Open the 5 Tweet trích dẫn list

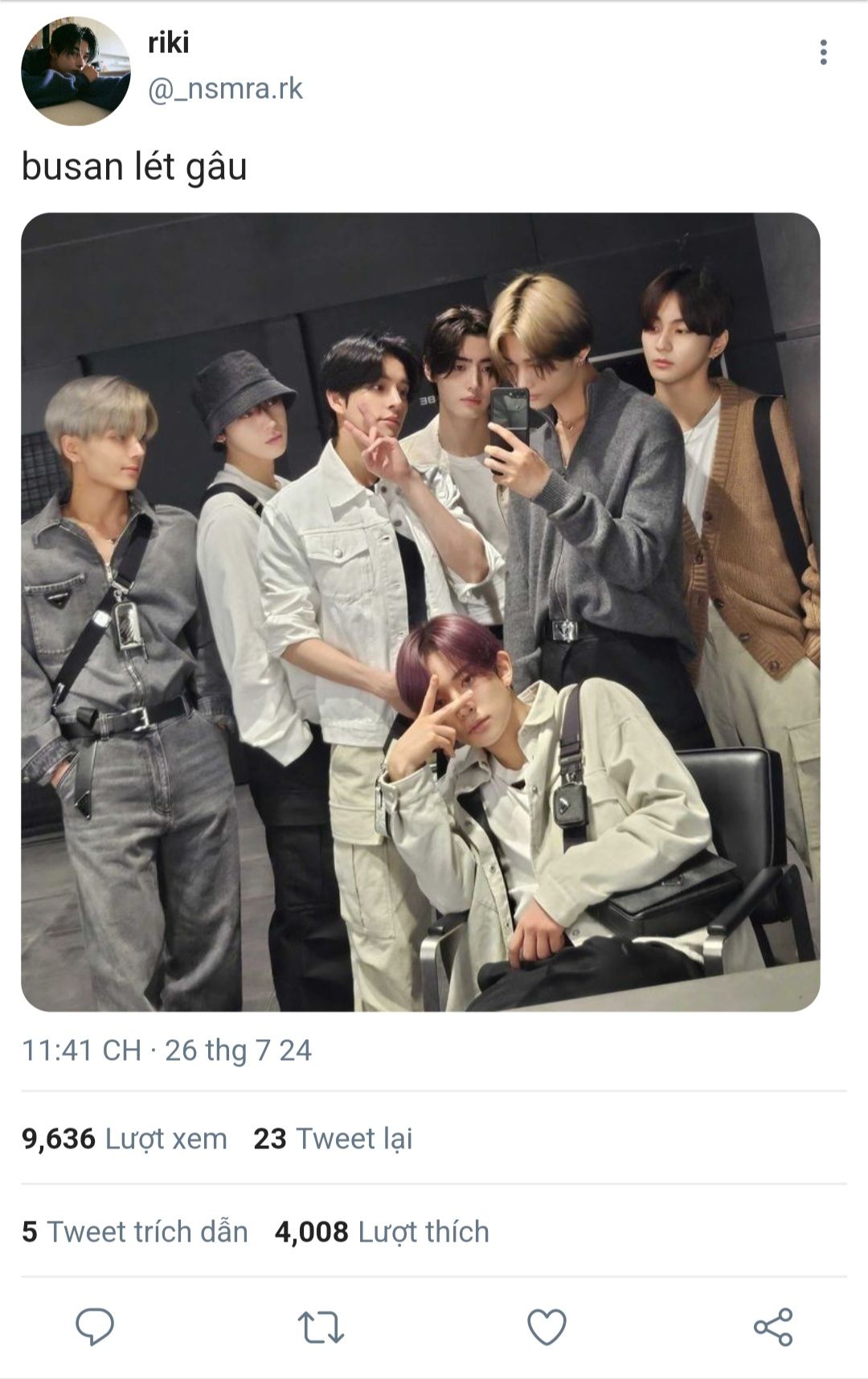(135, 1232)
